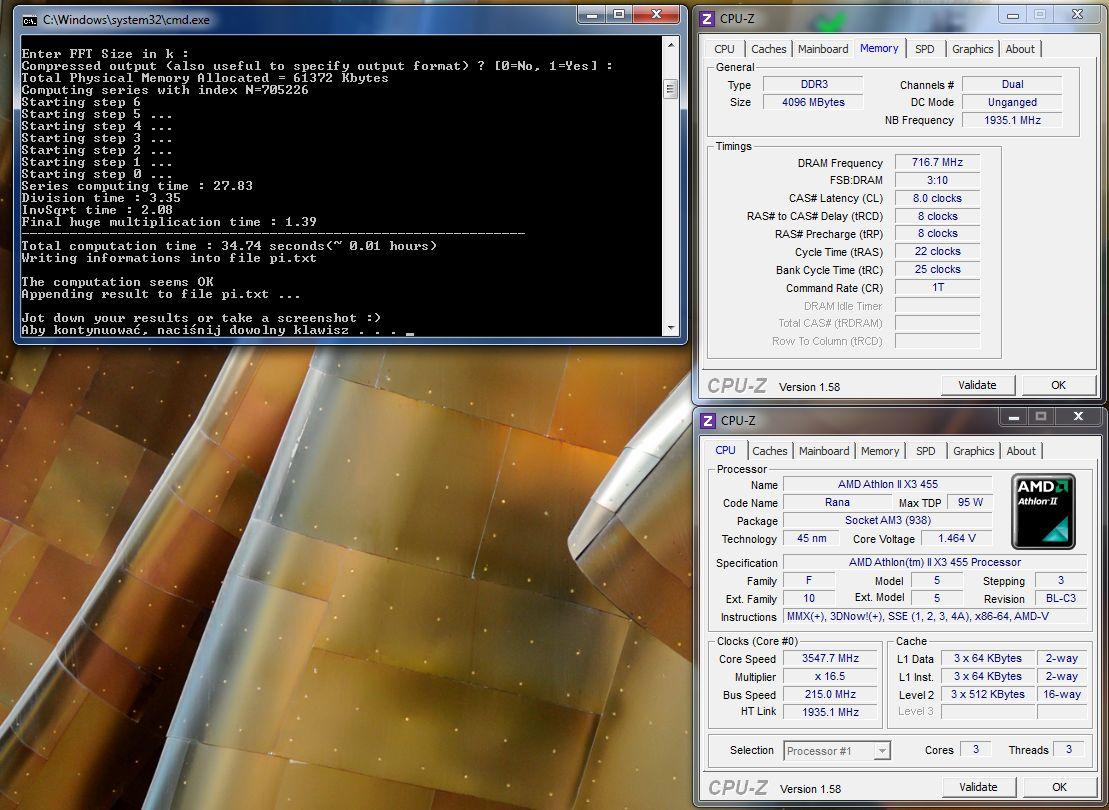The width and height of the screenshot is (1109, 810).
Task: Close the top CPU-Z Memory window
Action: pos(1077,15)
